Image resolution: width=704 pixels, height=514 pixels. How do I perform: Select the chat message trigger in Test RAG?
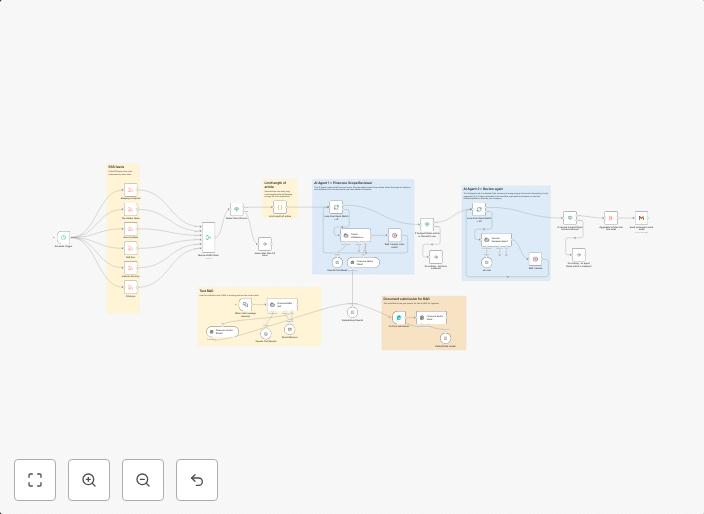coord(245,305)
